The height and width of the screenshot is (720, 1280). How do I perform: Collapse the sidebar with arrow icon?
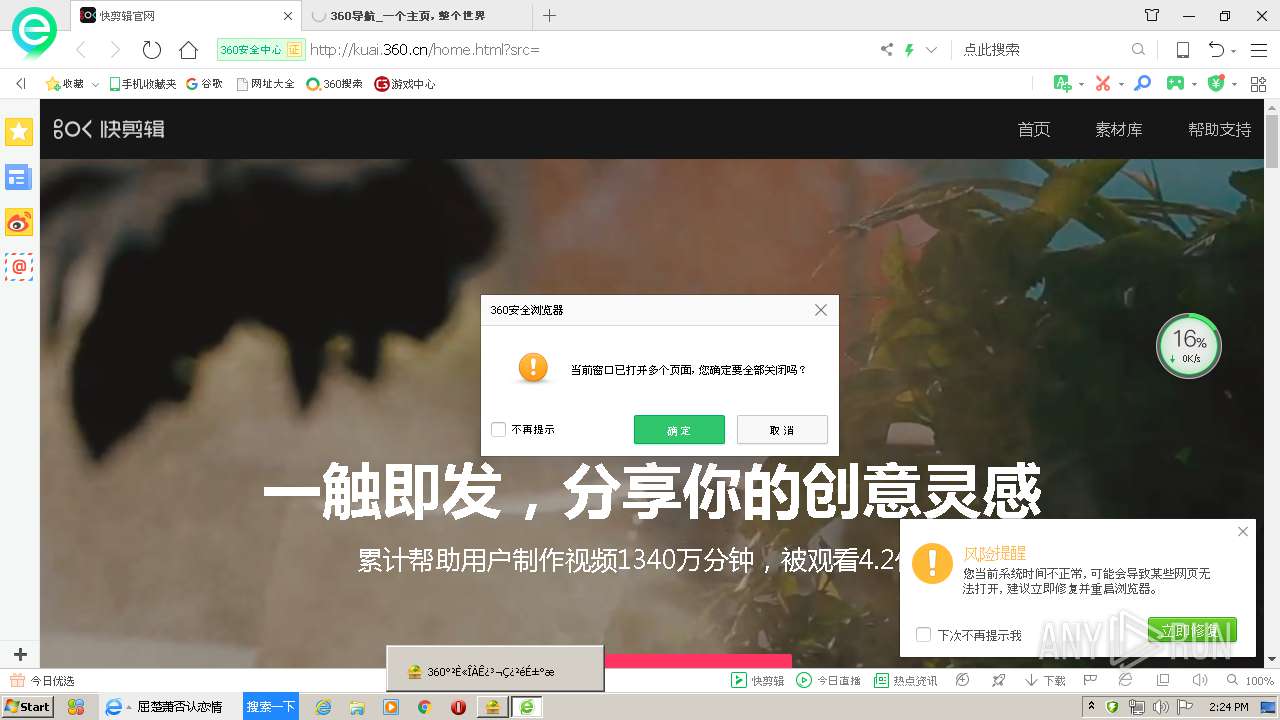pyautogui.click(x=20, y=84)
